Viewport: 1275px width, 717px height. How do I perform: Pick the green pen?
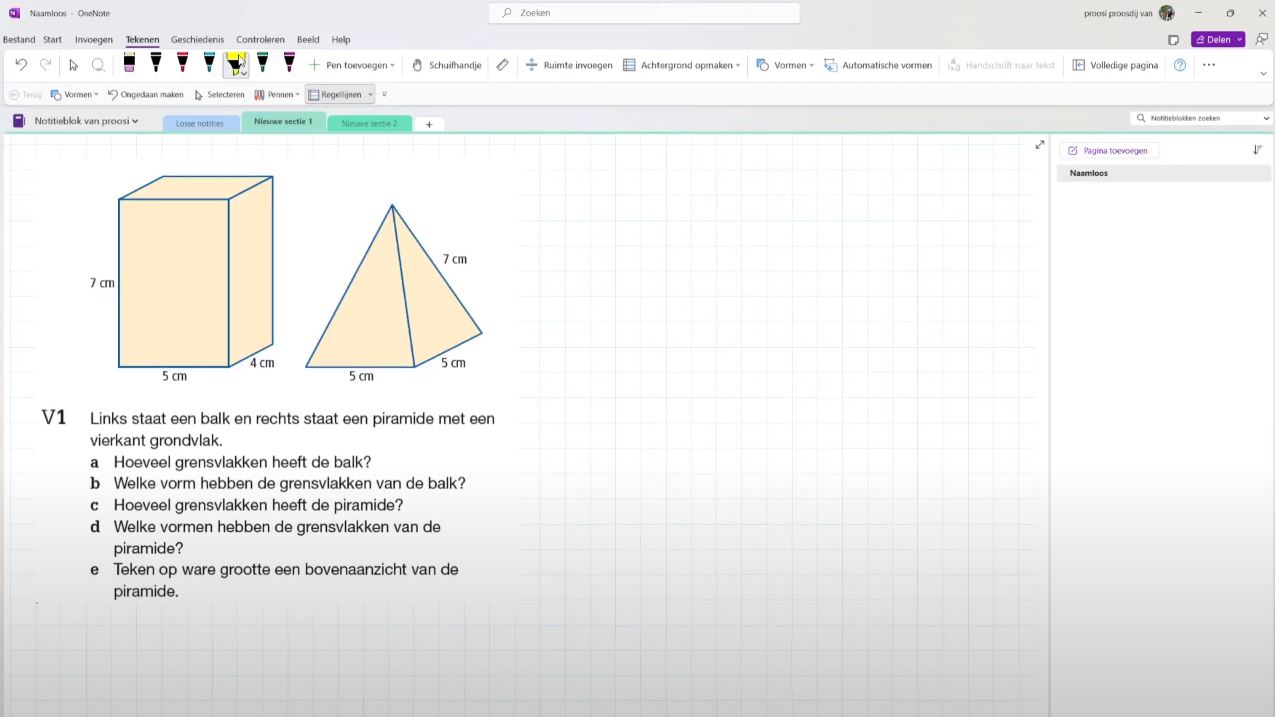point(262,63)
